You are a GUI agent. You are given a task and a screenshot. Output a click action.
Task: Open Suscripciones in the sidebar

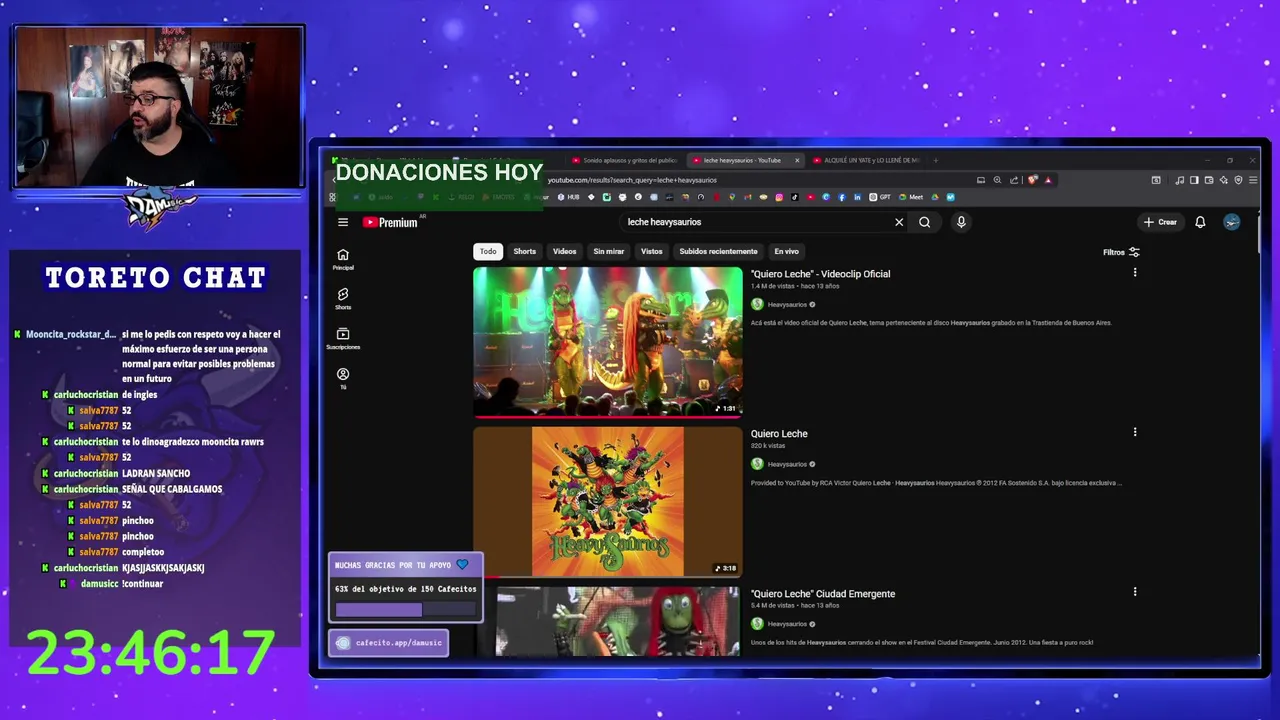pyautogui.click(x=343, y=339)
